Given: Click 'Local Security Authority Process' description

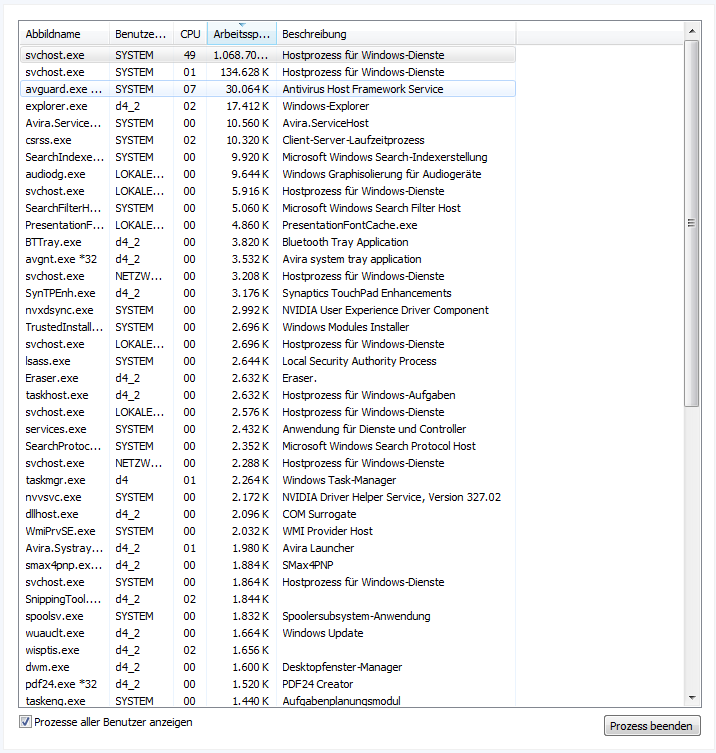Looking at the screenshot, I should click(359, 361).
